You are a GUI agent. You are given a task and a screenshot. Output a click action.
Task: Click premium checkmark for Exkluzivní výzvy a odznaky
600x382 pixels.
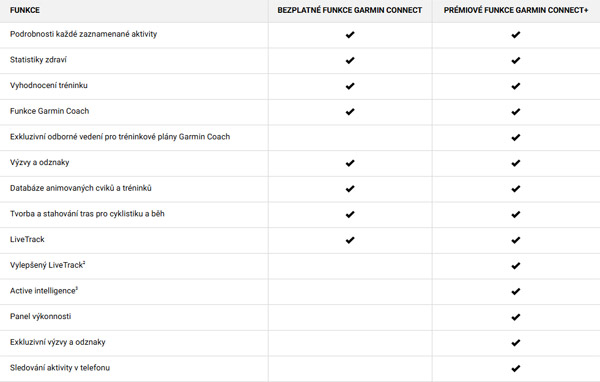pyautogui.click(x=515, y=343)
